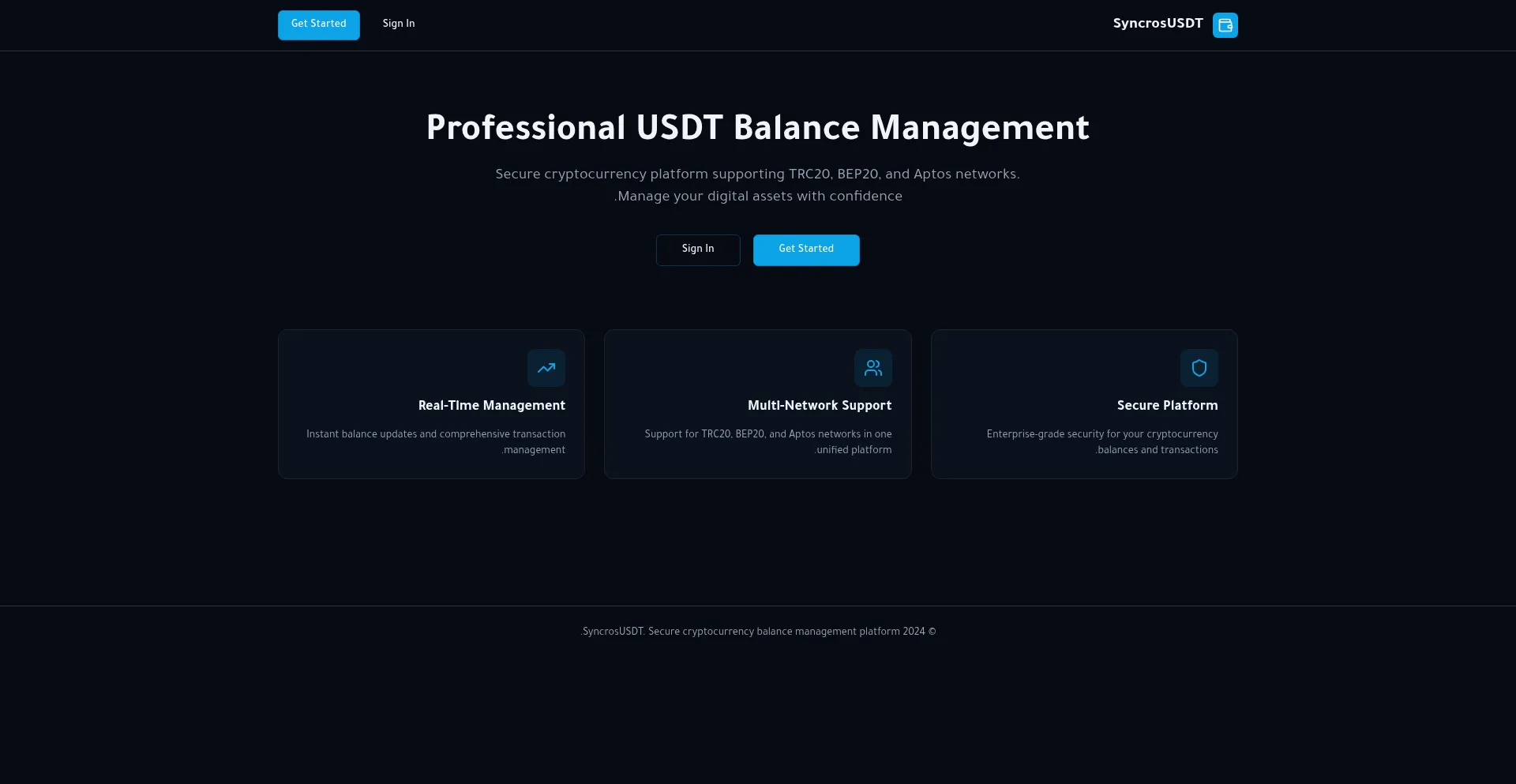Screen dimensions: 1516x784
Task: Click the "Manage your digital assets with confidence" line
Action: [x=758, y=197]
